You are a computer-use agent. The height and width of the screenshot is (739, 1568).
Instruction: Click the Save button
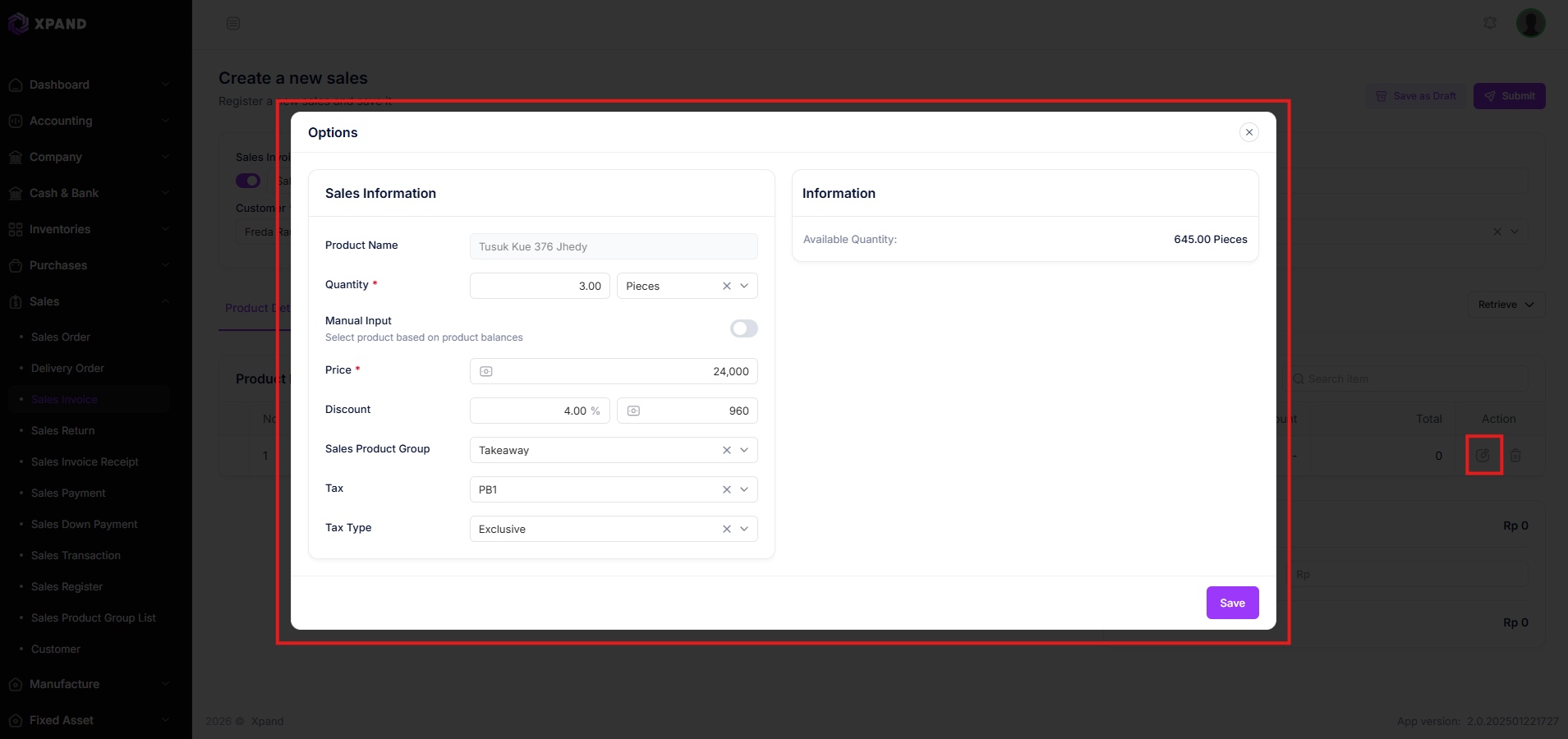click(1232, 603)
